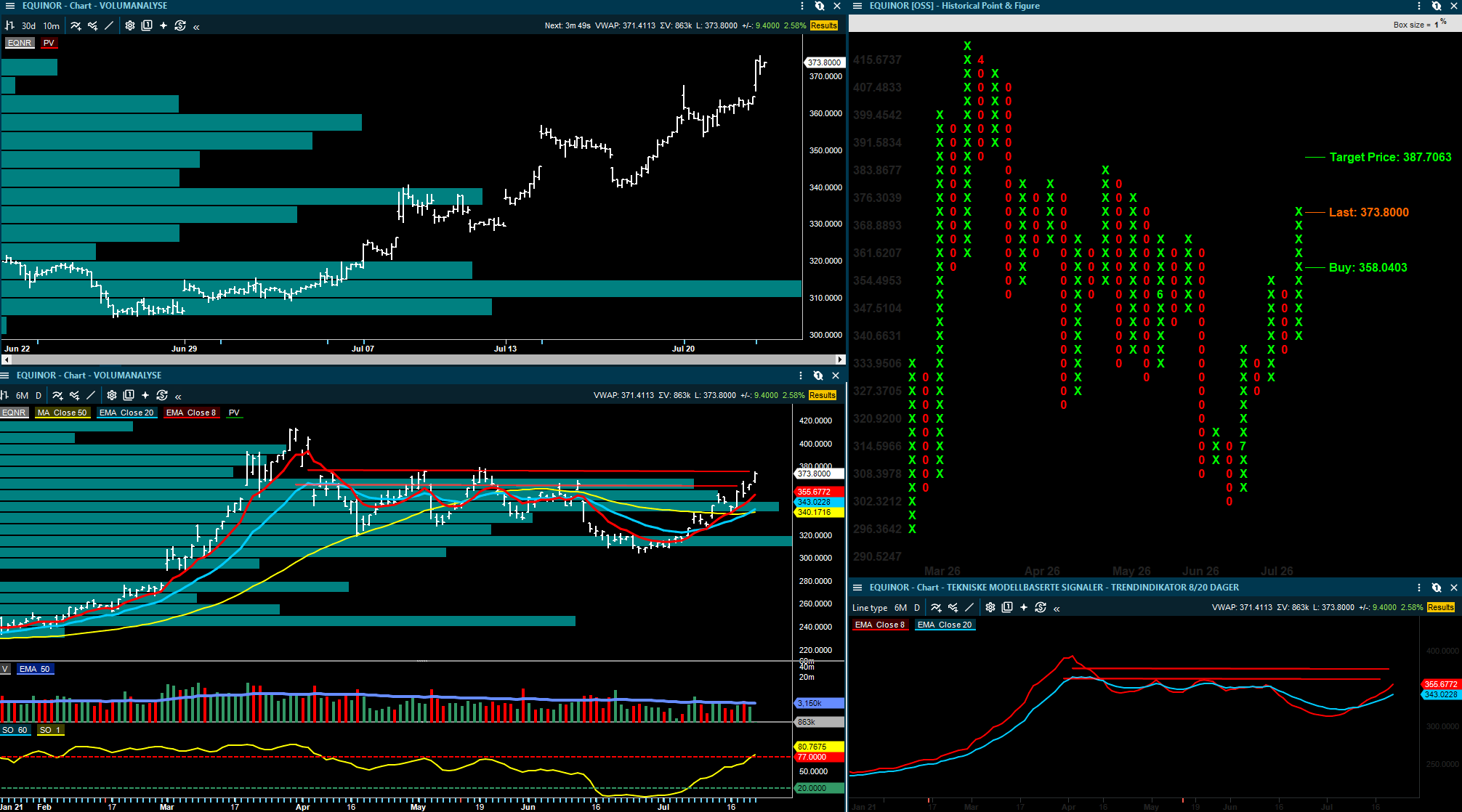The height and width of the screenshot is (812, 1462).
Task: Collapse top chart toolbar with double chevron
Action: point(196,27)
